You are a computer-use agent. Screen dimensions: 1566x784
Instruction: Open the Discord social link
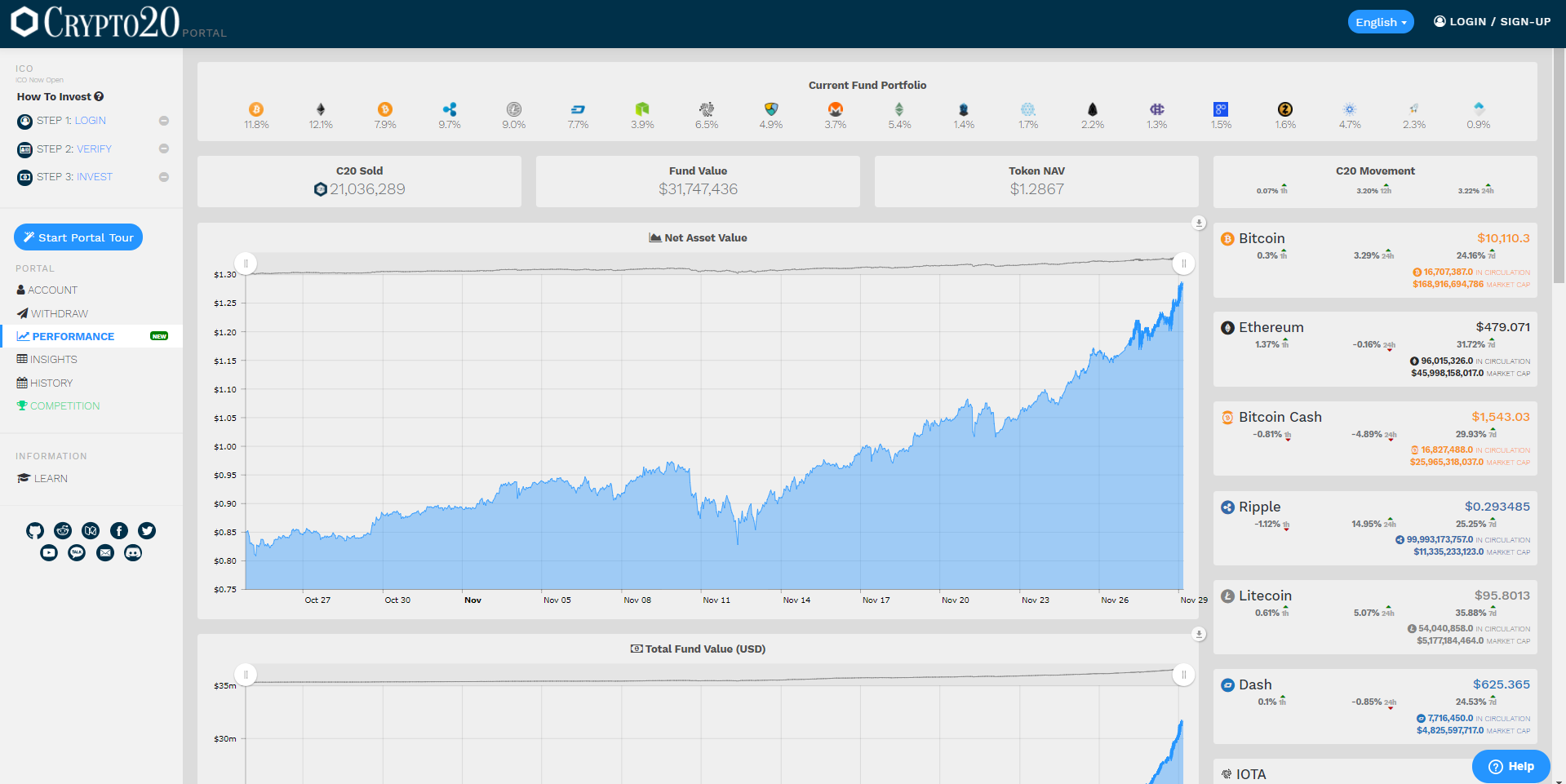(x=133, y=553)
